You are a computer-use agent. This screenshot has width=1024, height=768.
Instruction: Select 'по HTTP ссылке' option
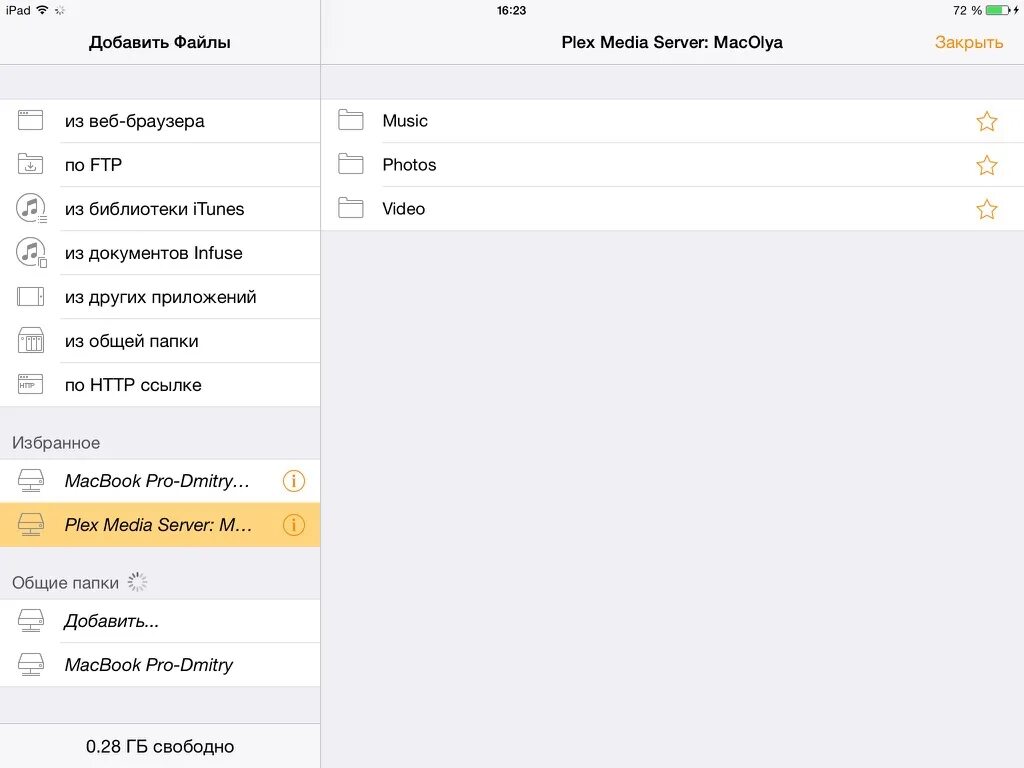click(x=160, y=385)
